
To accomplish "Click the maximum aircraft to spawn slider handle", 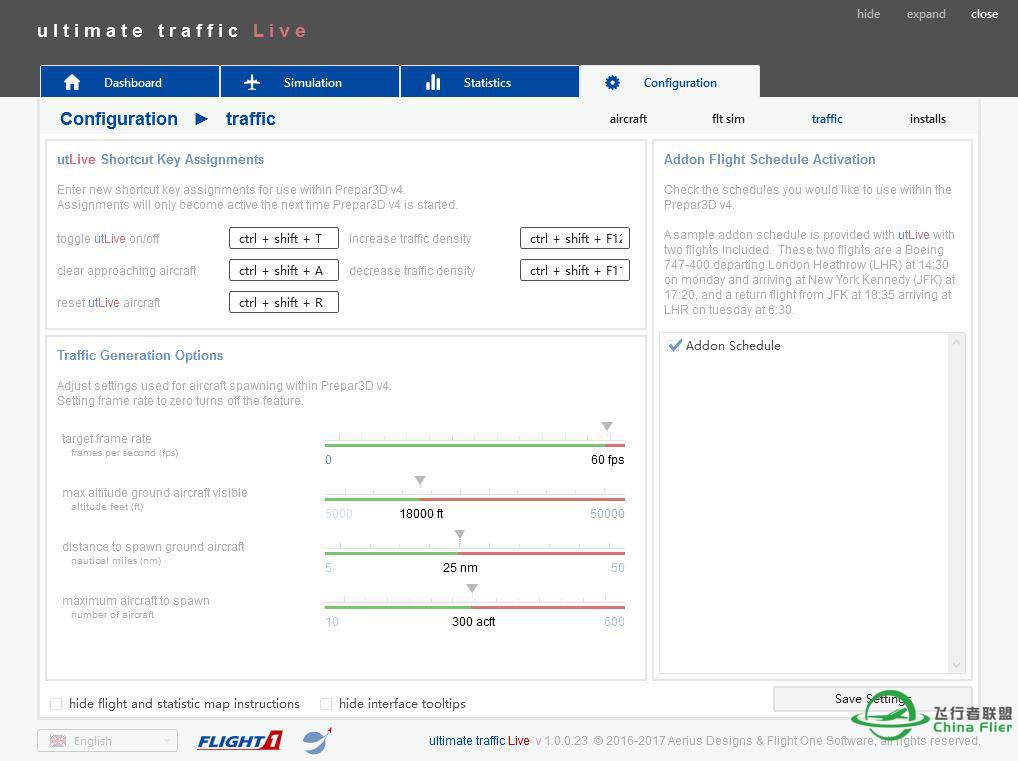I will click(472, 588).
